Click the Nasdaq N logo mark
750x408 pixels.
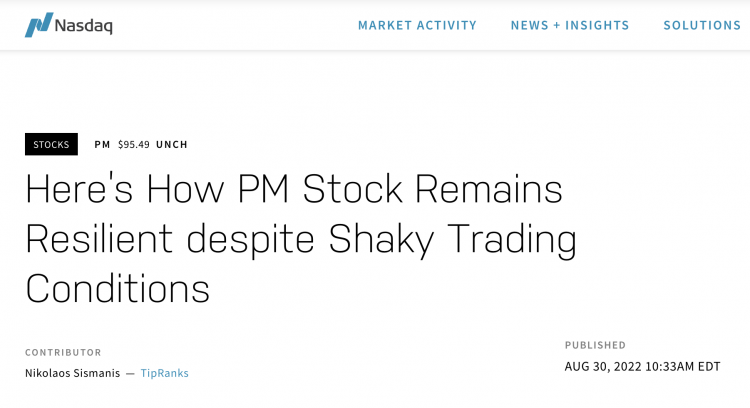(x=39, y=25)
